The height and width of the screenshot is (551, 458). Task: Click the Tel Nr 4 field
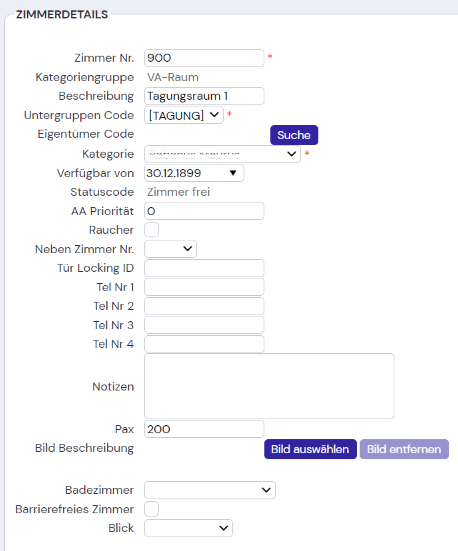point(204,344)
